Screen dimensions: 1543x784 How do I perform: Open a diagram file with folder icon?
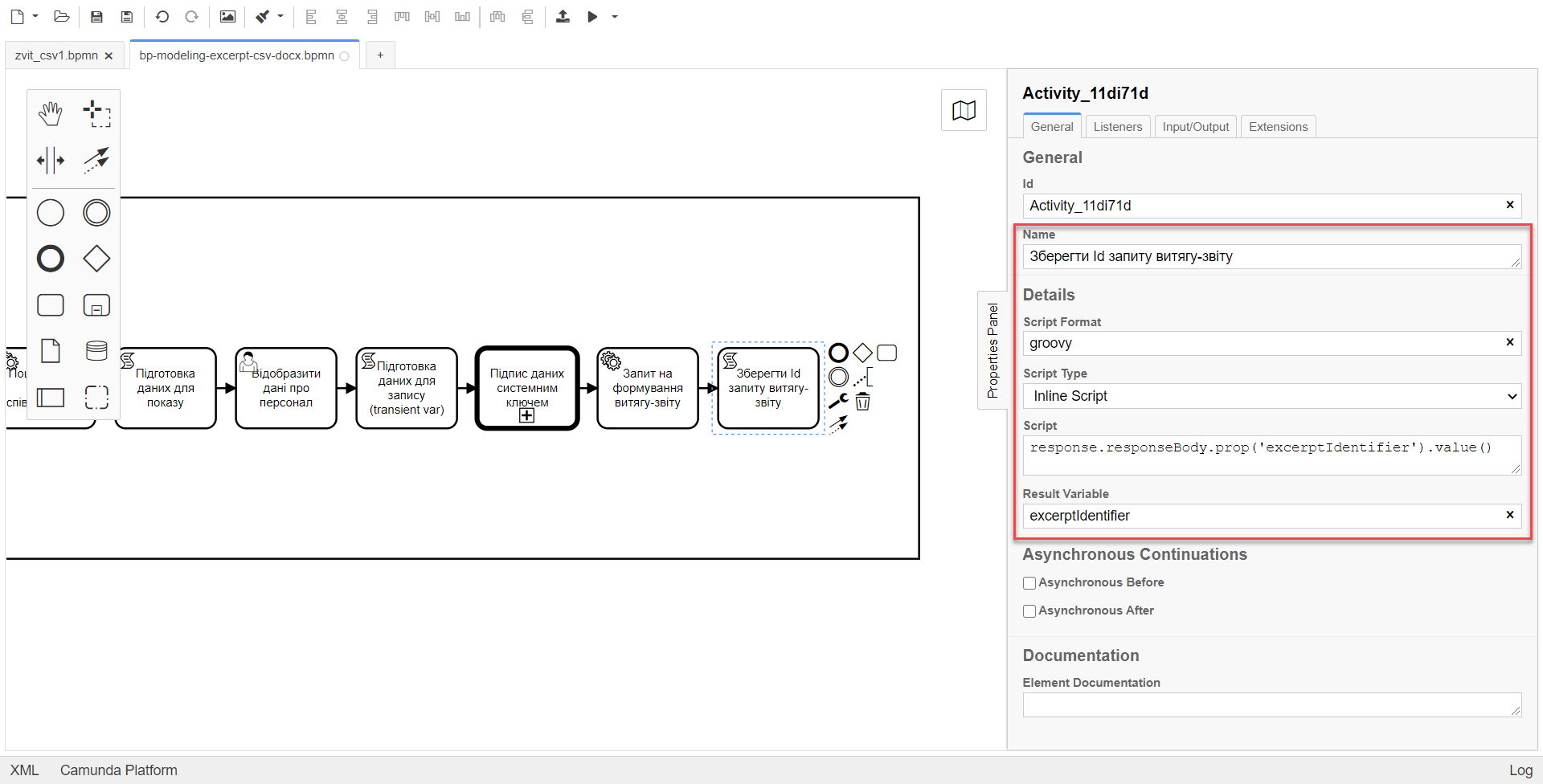(x=61, y=16)
